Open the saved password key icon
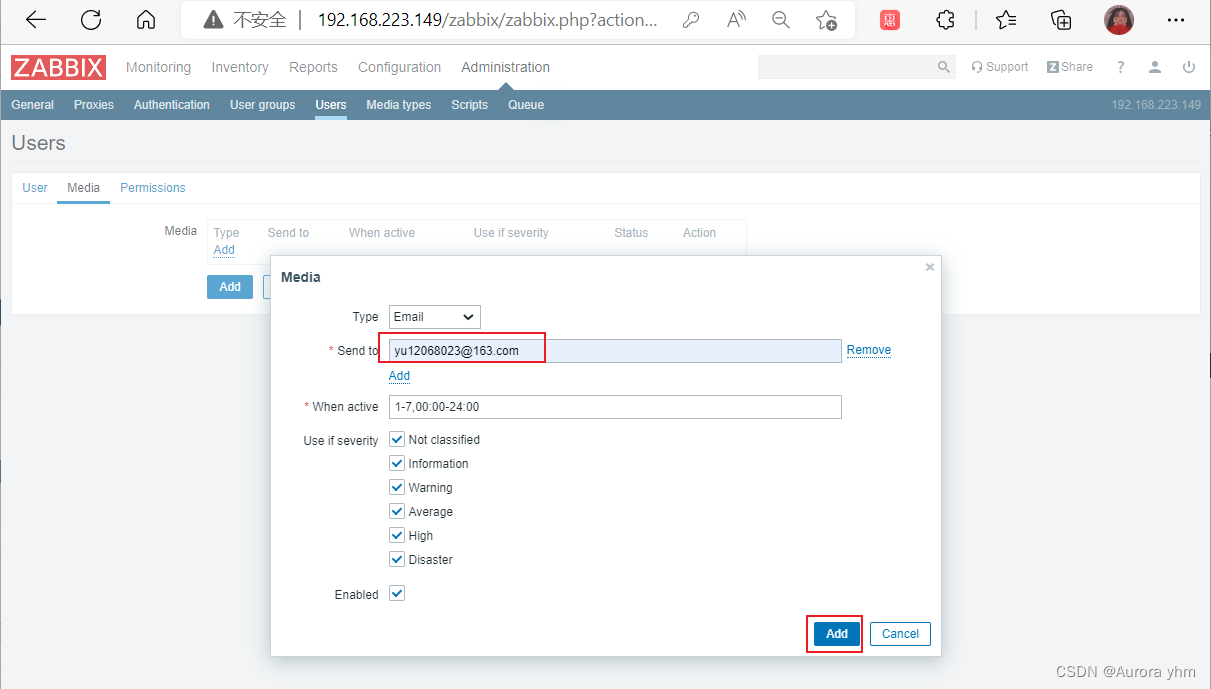 coord(690,20)
